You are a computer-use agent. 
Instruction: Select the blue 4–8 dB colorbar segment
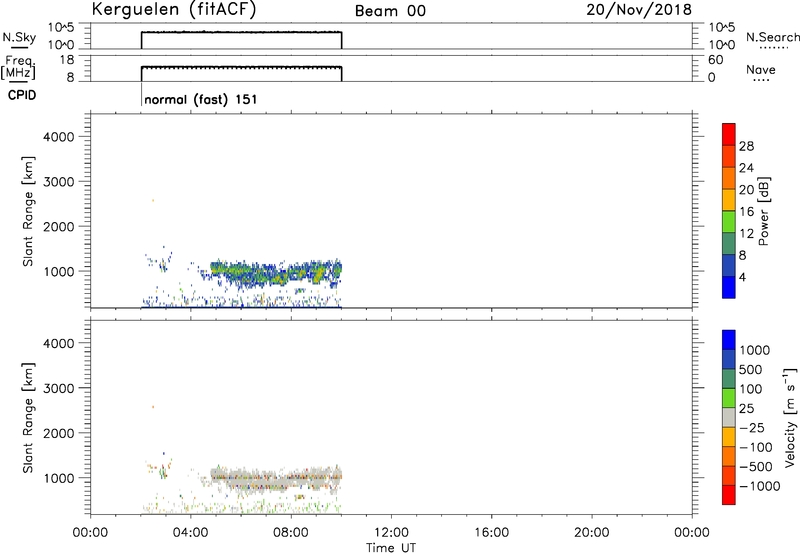coord(729,265)
